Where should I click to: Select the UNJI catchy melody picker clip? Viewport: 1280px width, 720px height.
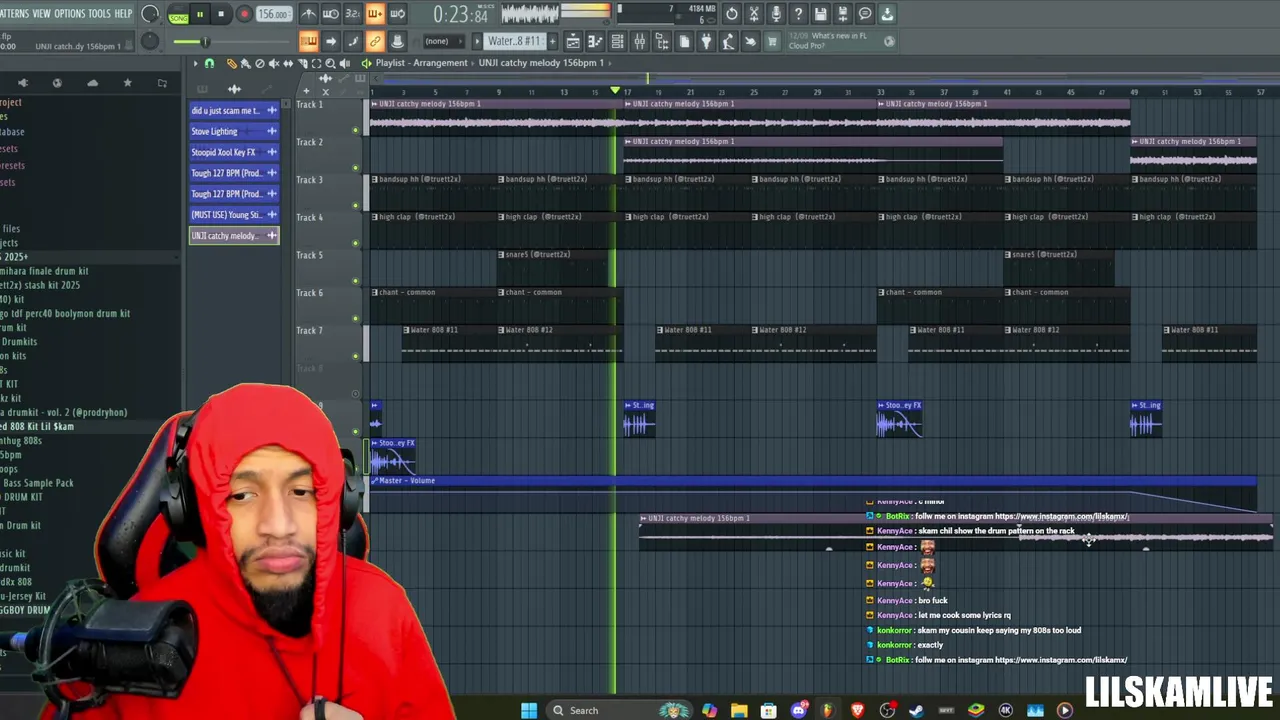234,236
